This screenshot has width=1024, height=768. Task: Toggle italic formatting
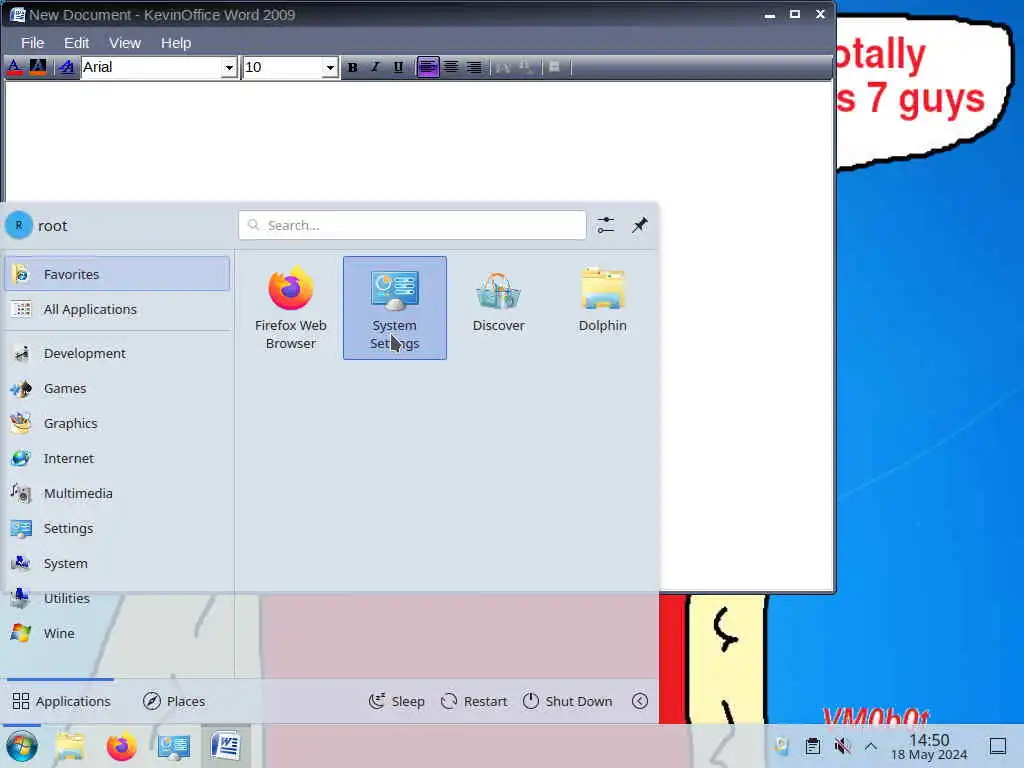coord(376,67)
